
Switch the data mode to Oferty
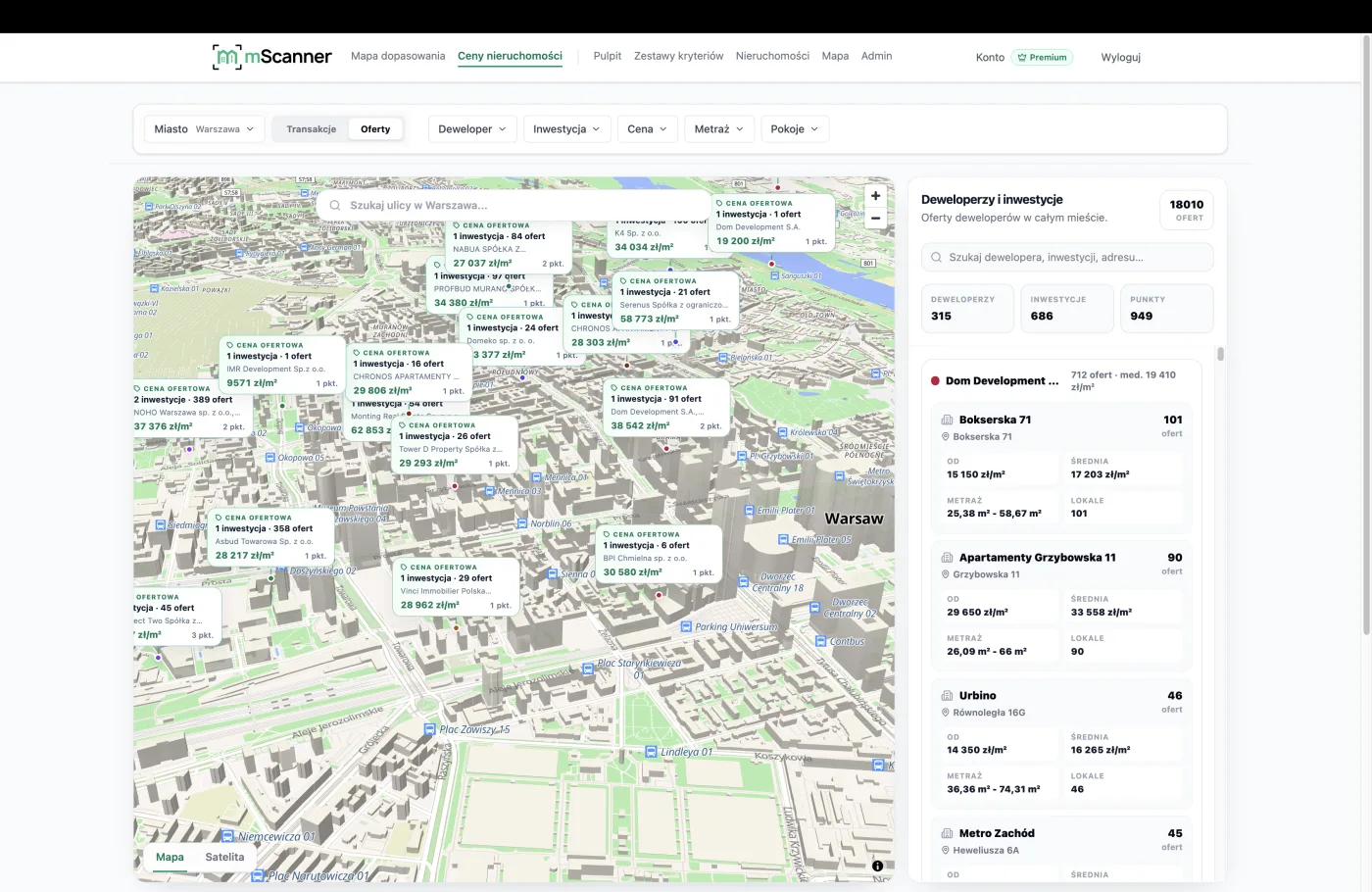(x=375, y=129)
